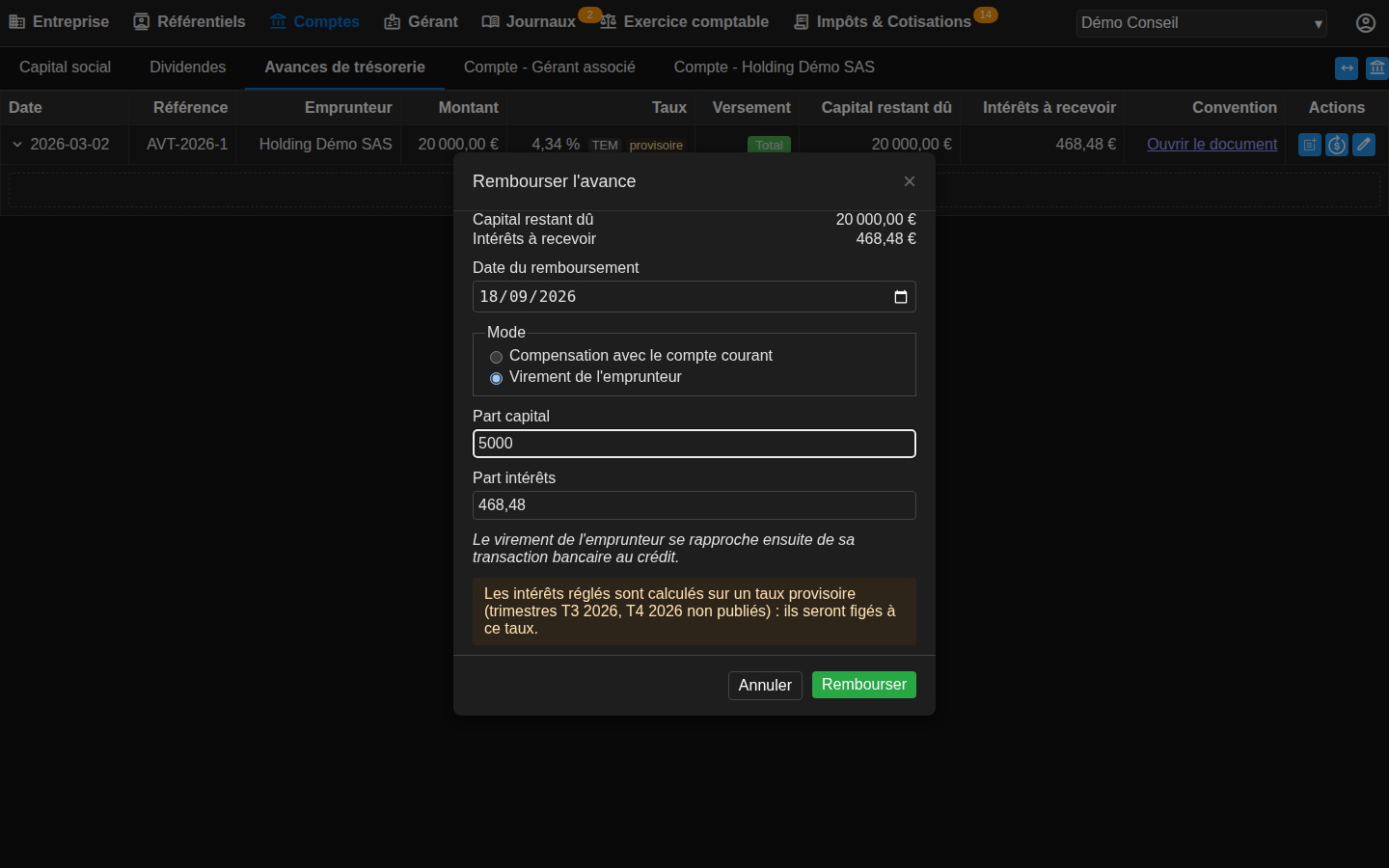Close the Rembourser l'avance dialog
The width and height of the screenshot is (1389, 868).
[x=909, y=181]
